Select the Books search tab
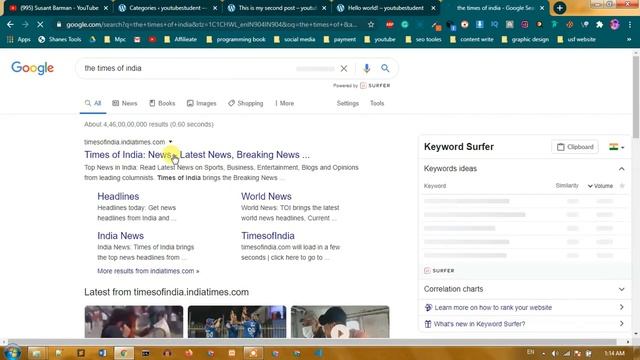The height and width of the screenshot is (360, 640). (x=162, y=103)
